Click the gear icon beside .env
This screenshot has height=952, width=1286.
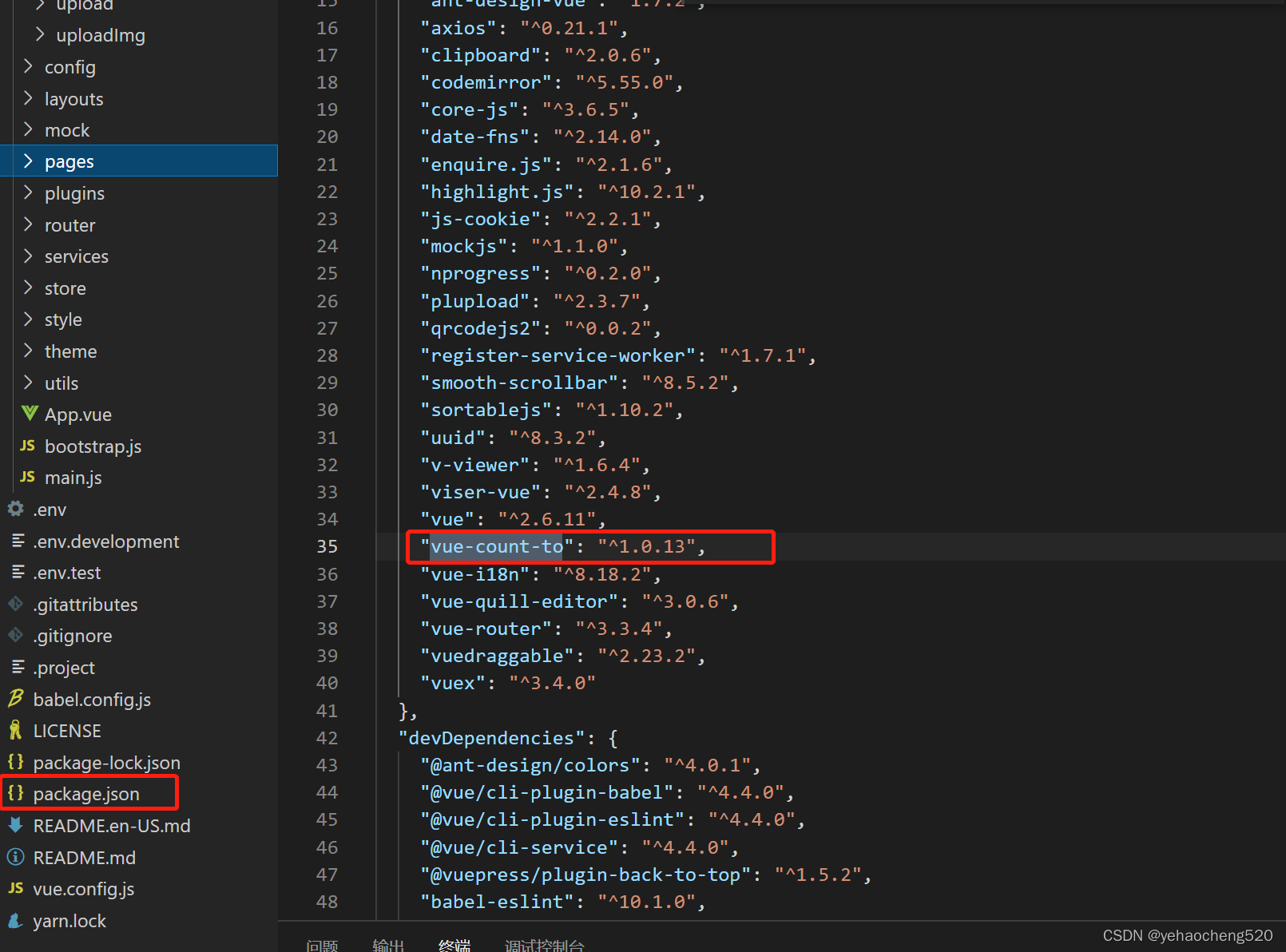coord(16,509)
